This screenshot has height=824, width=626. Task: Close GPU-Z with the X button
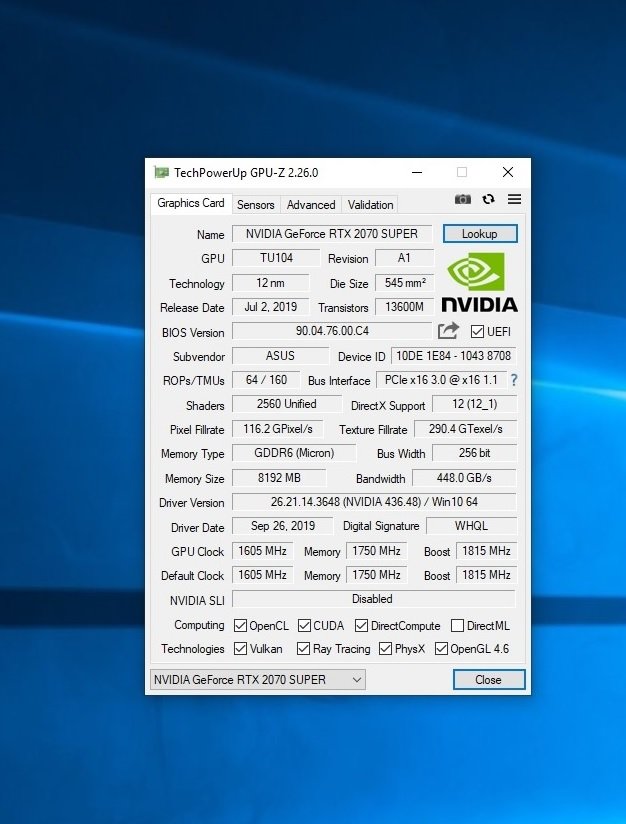pyautogui.click(x=508, y=172)
